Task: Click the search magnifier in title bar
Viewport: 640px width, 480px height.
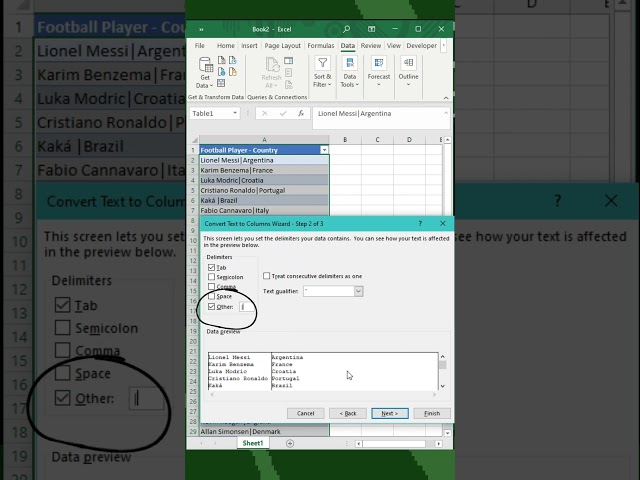Action: (347, 29)
